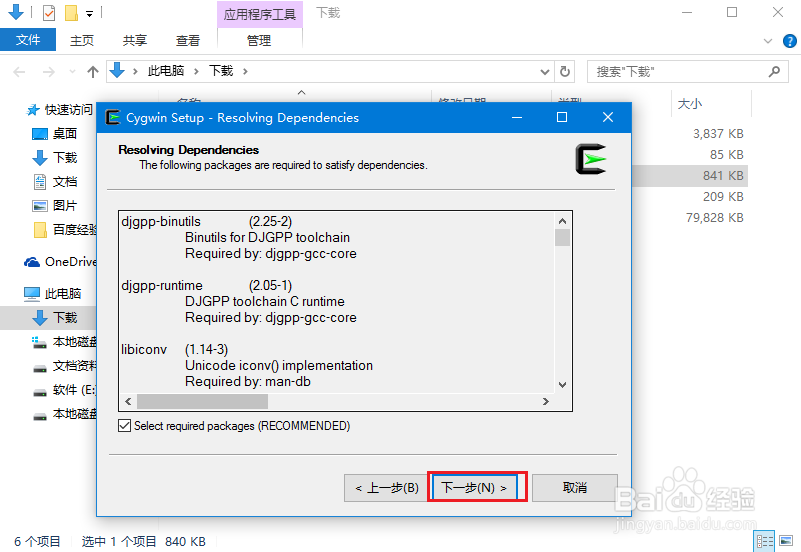This screenshot has height=552, width=801.
Task: Select OneDrive in navigation pane
Action: [60, 262]
